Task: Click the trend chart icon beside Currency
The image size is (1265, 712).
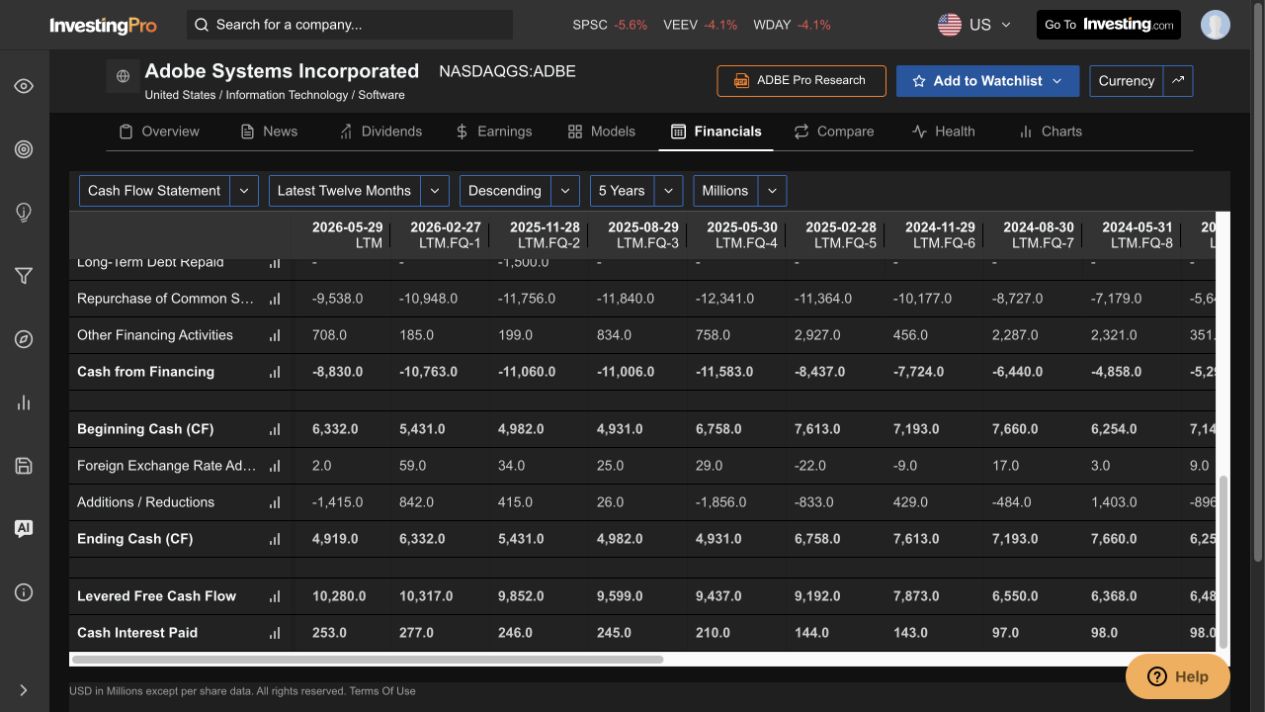Action: (1178, 81)
